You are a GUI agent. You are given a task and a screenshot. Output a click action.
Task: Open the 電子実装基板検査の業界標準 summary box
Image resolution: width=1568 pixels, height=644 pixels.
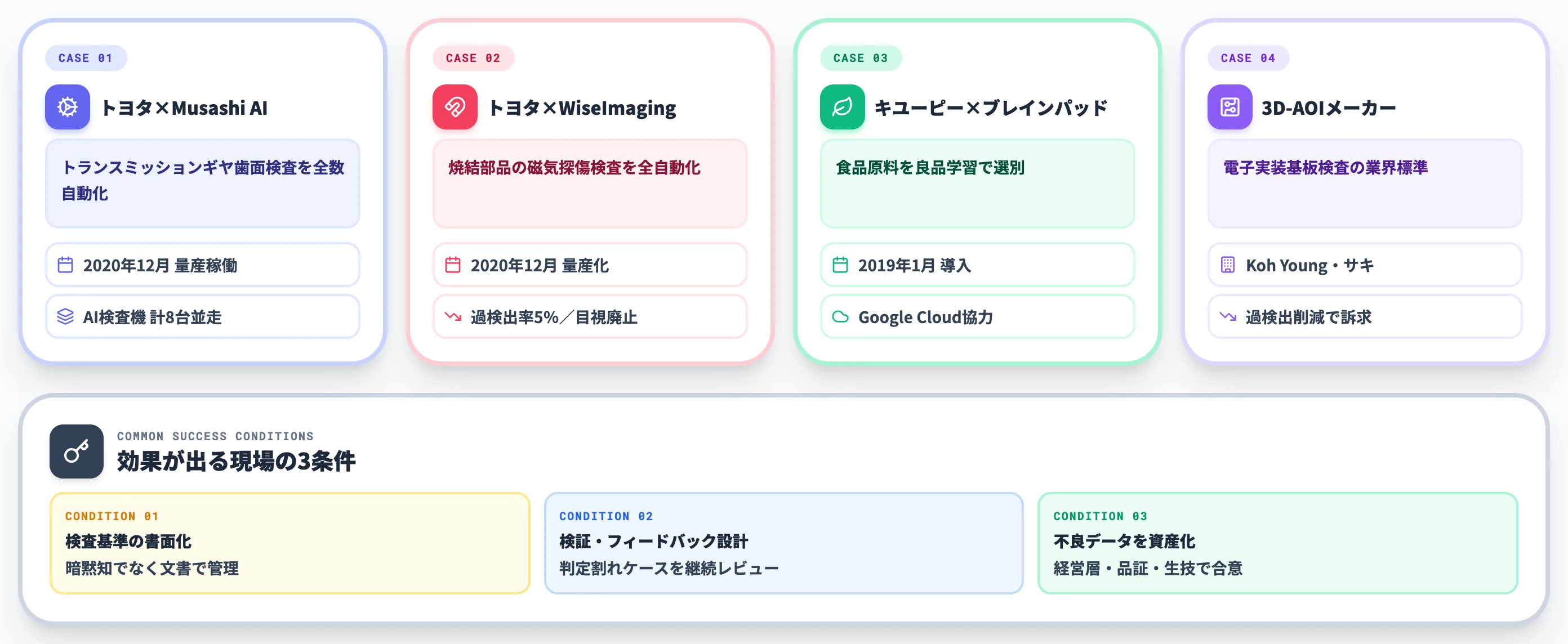click(1365, 184)
